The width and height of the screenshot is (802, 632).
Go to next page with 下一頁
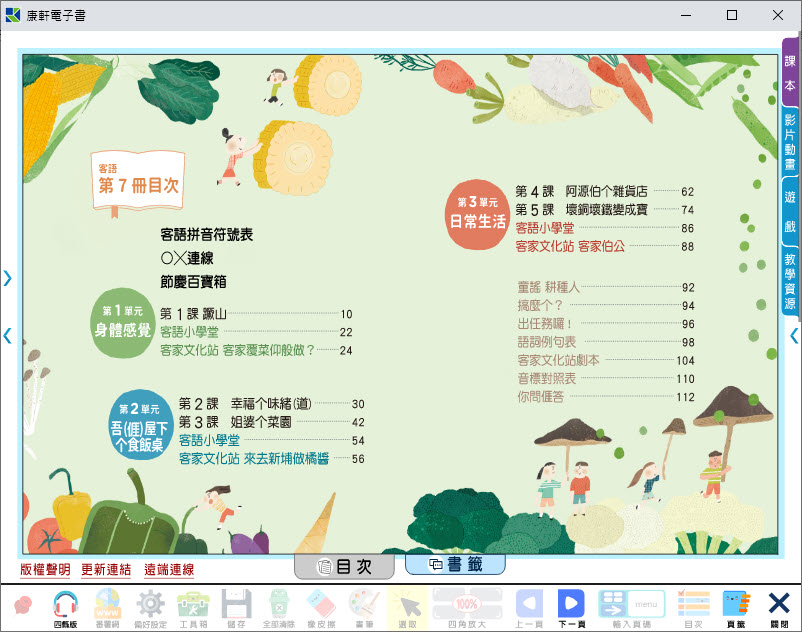[571, 607]
